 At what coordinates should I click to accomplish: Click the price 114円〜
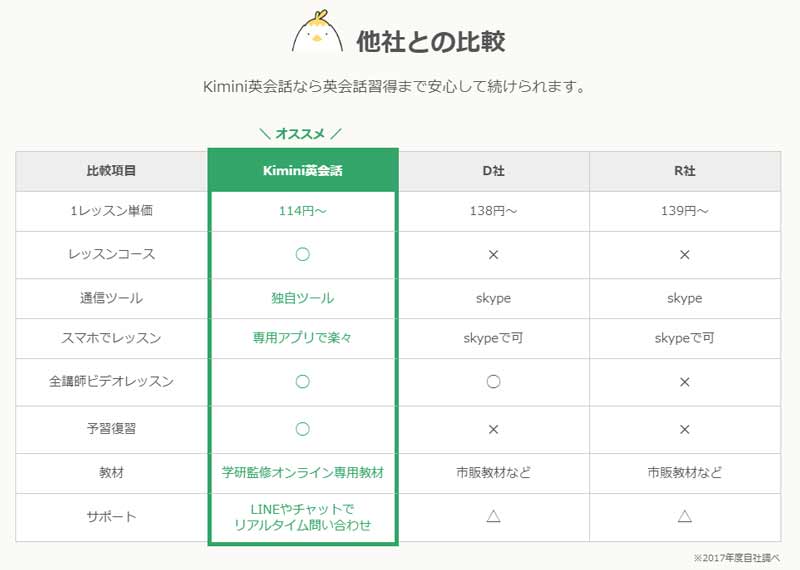coord(303,211)
